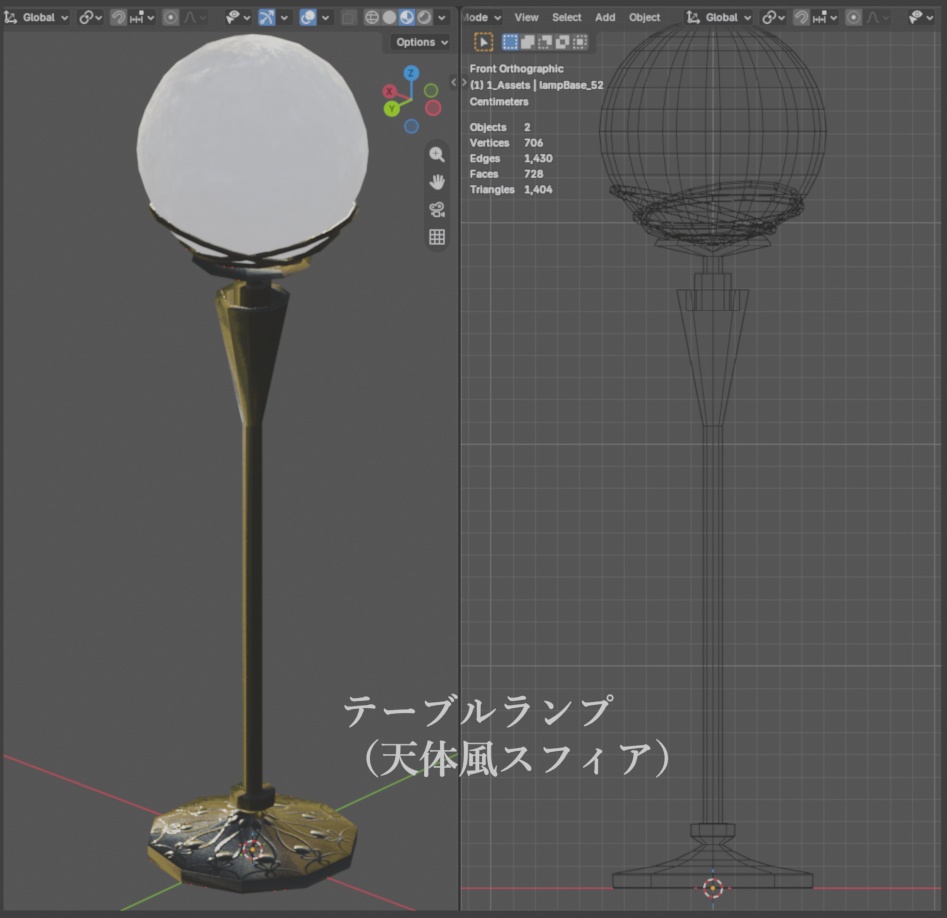
Task: Open visibility dropdown in right viewport header
Action: [922, 18]
